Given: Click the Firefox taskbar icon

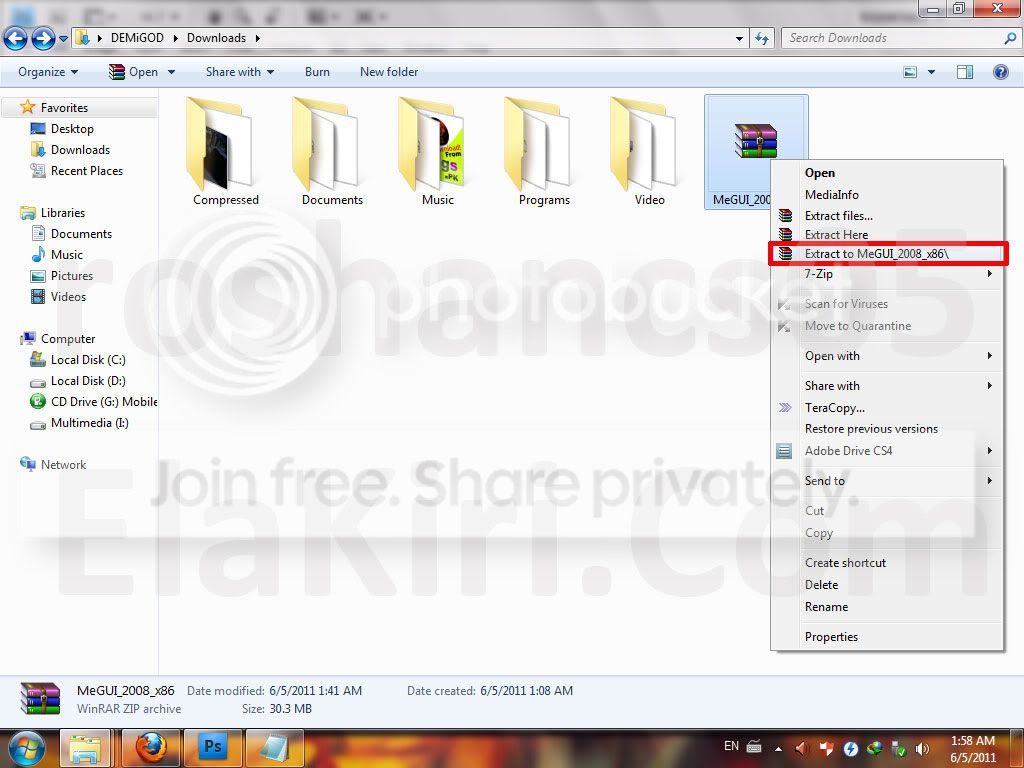Looking at the screenshot, I should [151, 748].
